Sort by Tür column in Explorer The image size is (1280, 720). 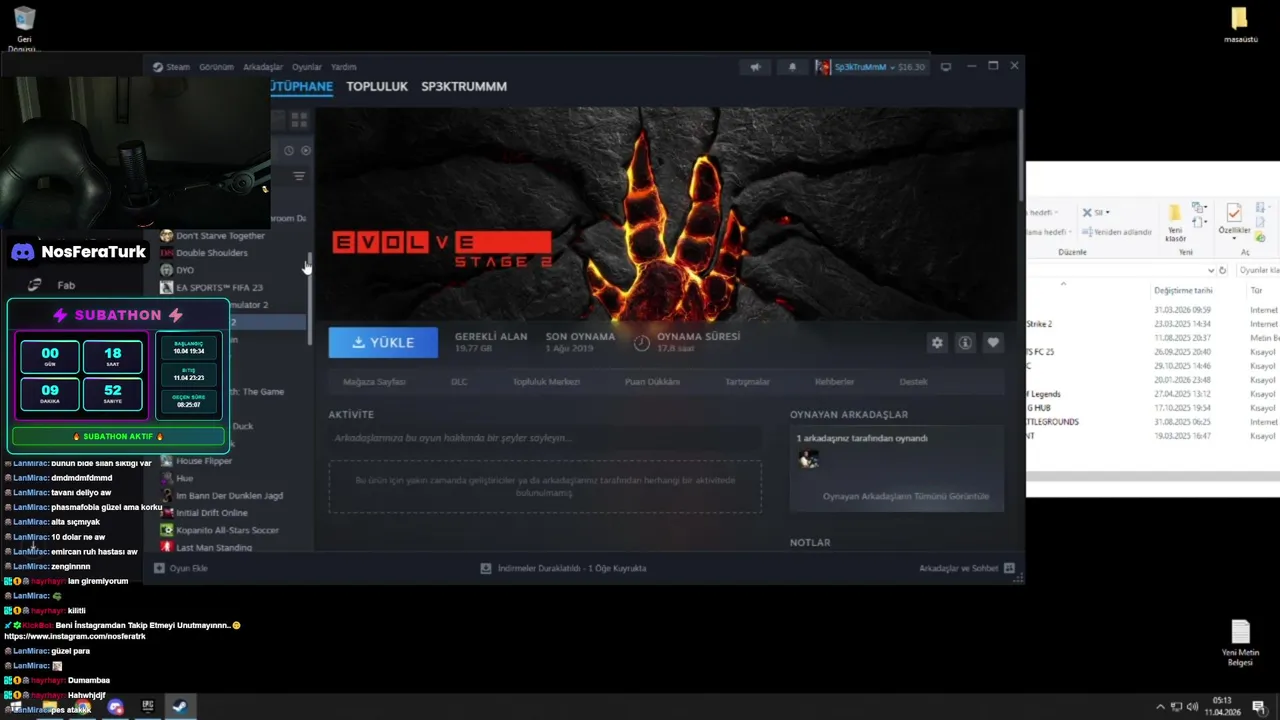1257,291
